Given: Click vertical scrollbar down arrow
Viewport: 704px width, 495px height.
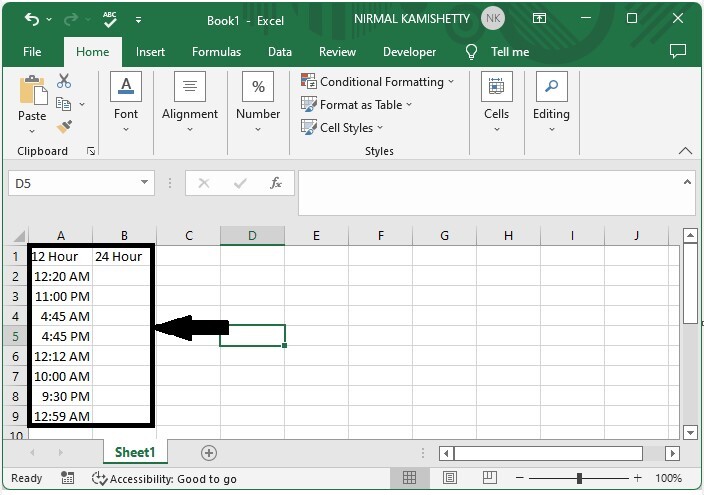Looking at the screenshot, I should click(x=690, y=433).
